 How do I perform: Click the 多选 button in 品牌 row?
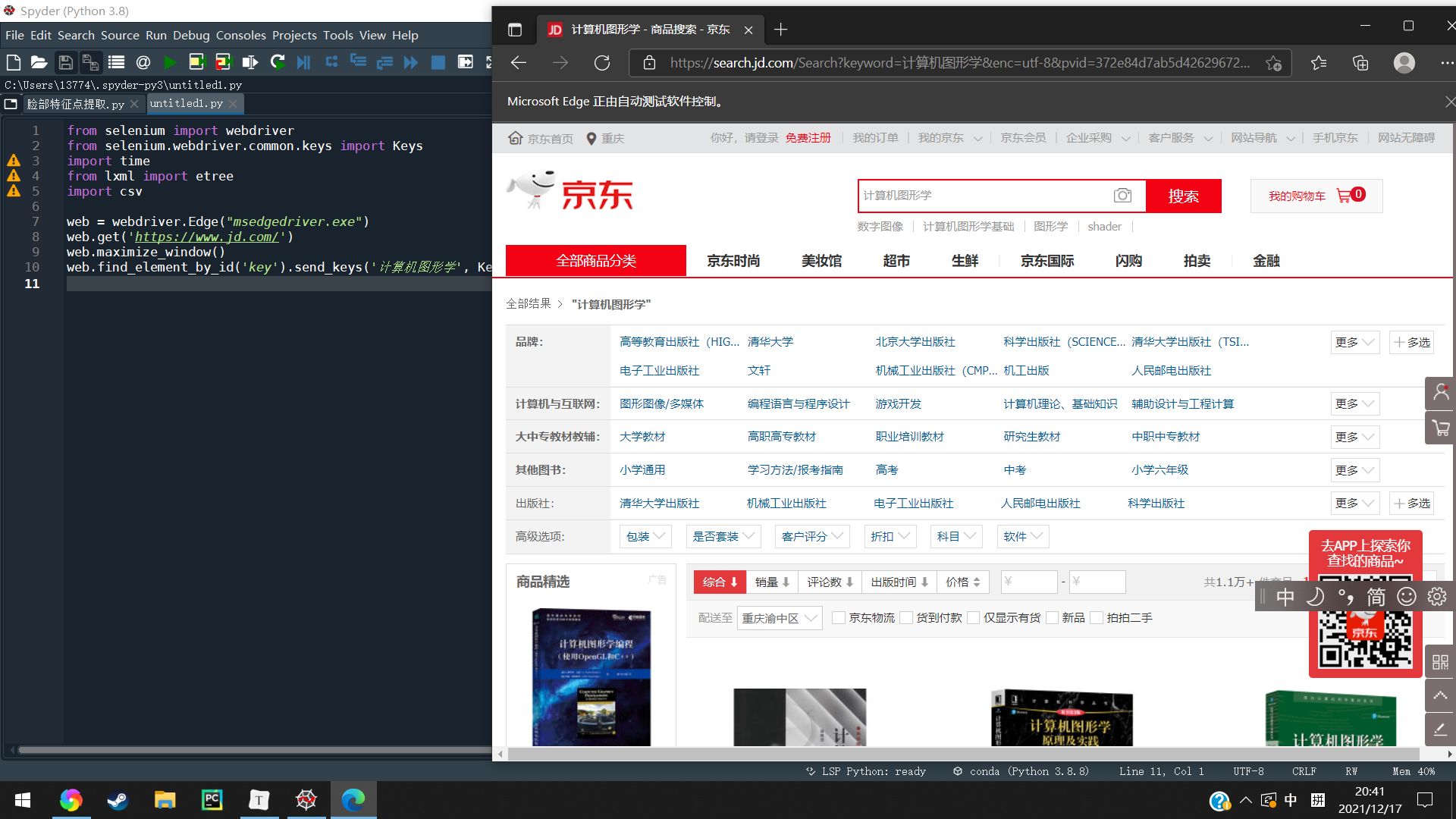point(1412,342)
